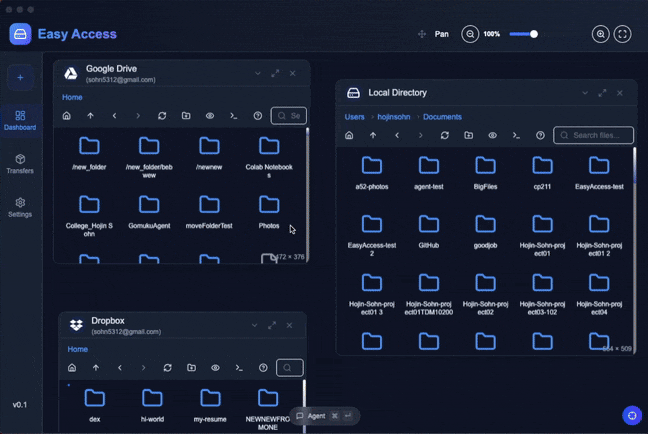Click home icon in Dropbox toolbar
This screenshot has width=648, height=434.
(72, 367)
